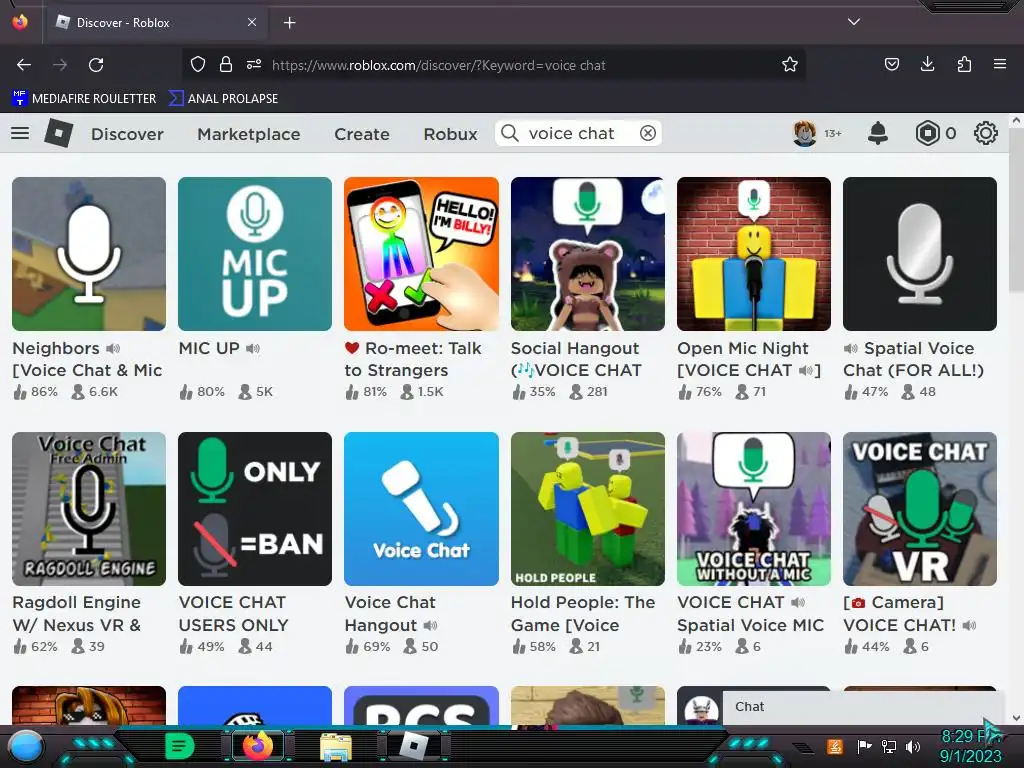The height and width of the screenshot is (768, 1024).
Task: Click the Roblox logo home icon
Action: [x=59, y=133]
